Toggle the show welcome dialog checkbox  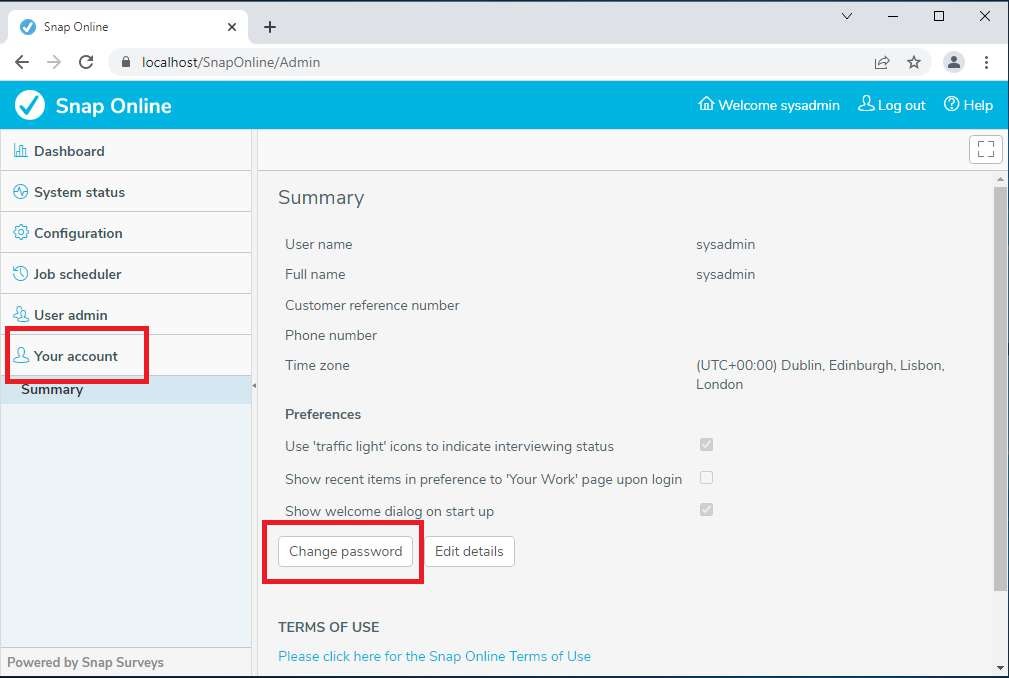pos(707,510)
